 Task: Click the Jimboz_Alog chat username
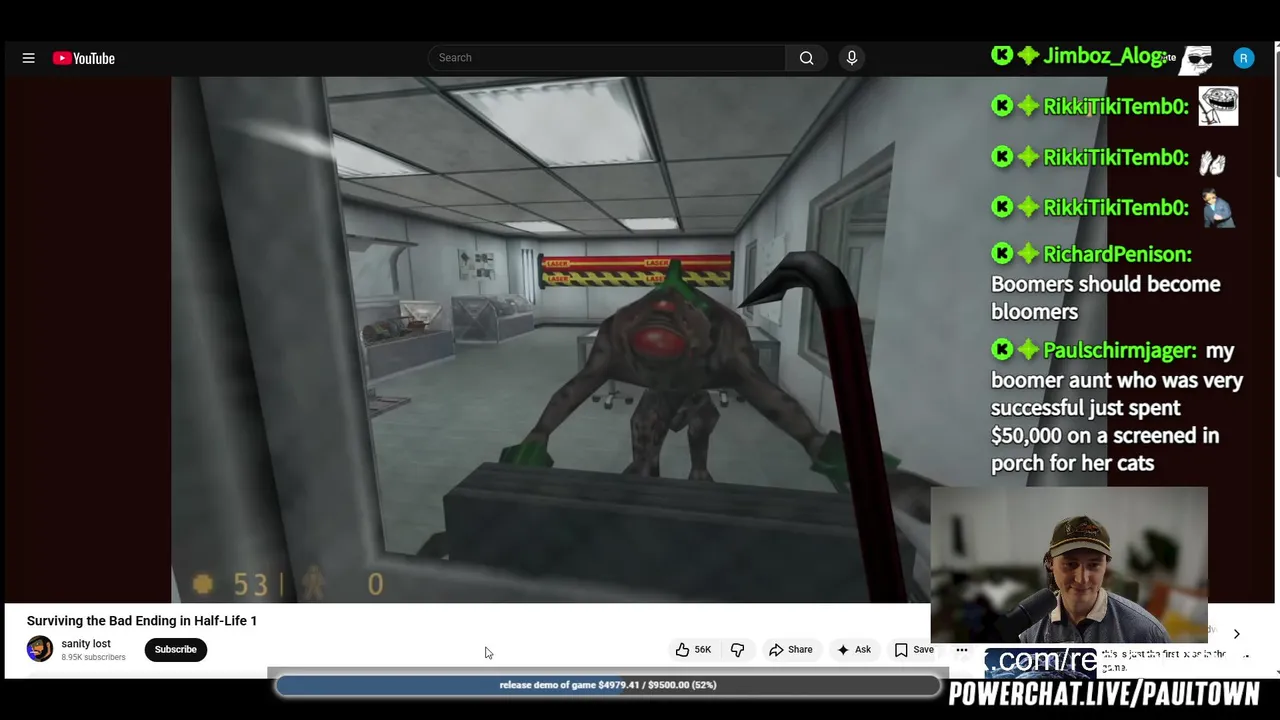pos(1105,56)
